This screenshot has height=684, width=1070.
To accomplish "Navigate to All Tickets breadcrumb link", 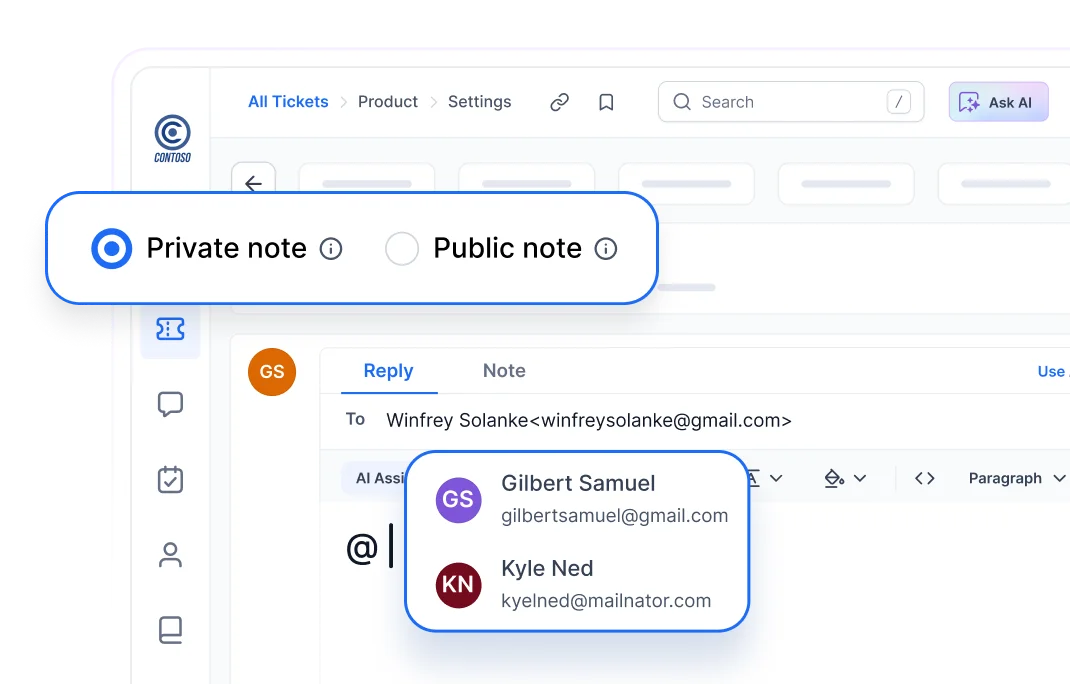I will [x=288, y=101].
